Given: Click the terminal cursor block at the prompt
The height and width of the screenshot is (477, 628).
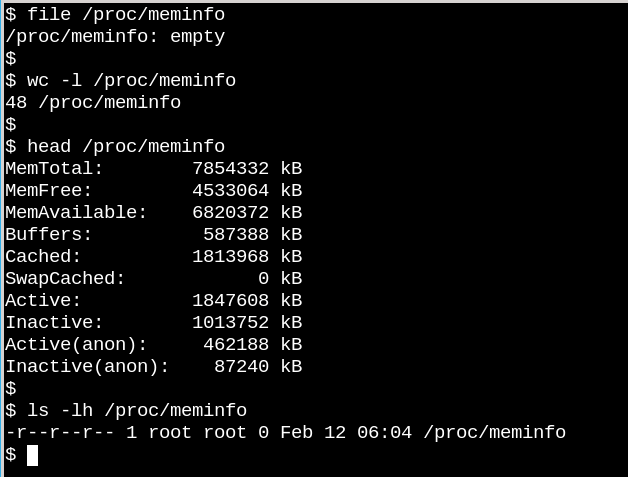Looking at the screenshot, I should click(32, 455).
